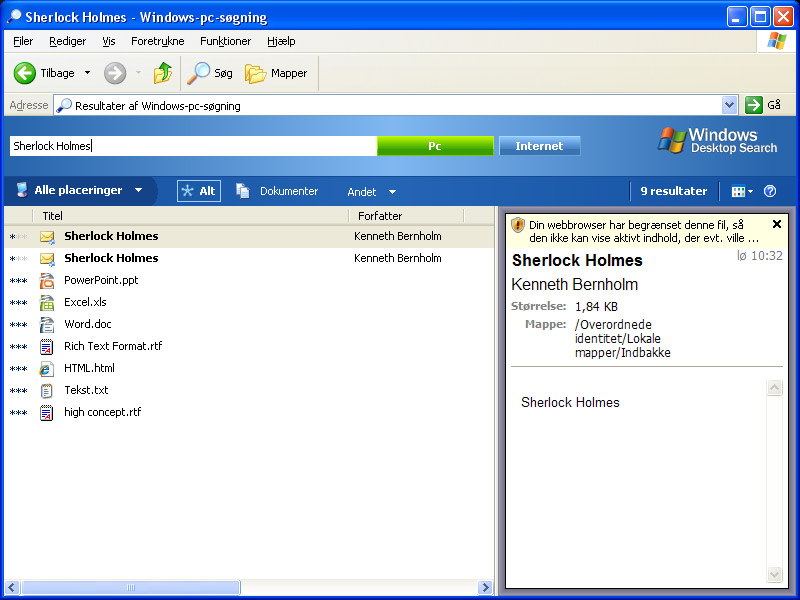The height and width of the screenshot is (600, 800).
Task: Click the results list horizontal scrollbar thumb
Action: [x=131, y=587]
